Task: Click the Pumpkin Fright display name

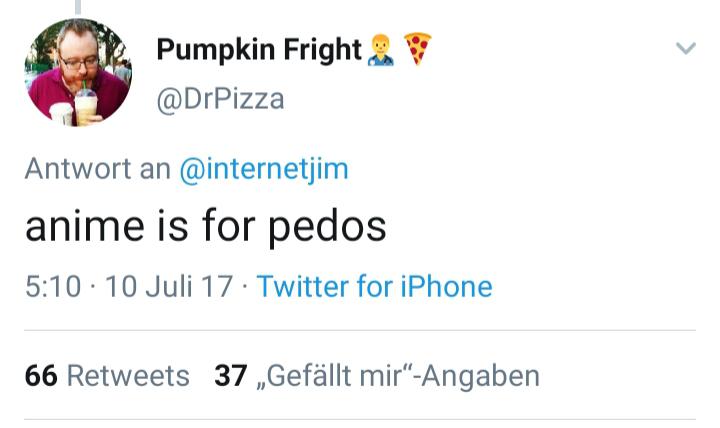Action: coord(259,48)
